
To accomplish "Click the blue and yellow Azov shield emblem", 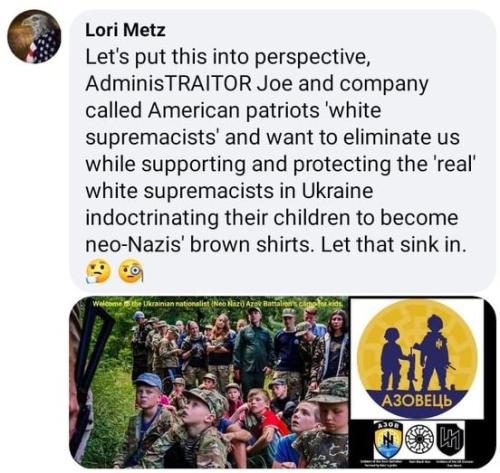I will click(x=388, y=441).
